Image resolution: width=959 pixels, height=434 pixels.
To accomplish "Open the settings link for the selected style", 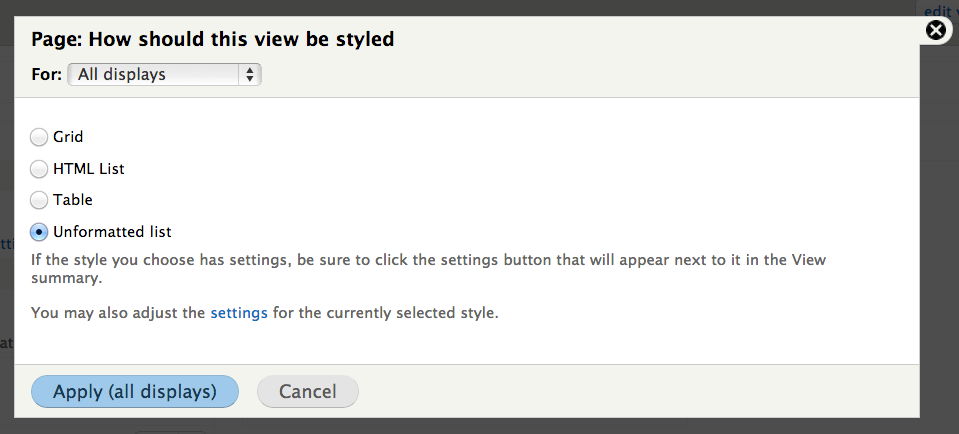I will click(x=239, y=313).
